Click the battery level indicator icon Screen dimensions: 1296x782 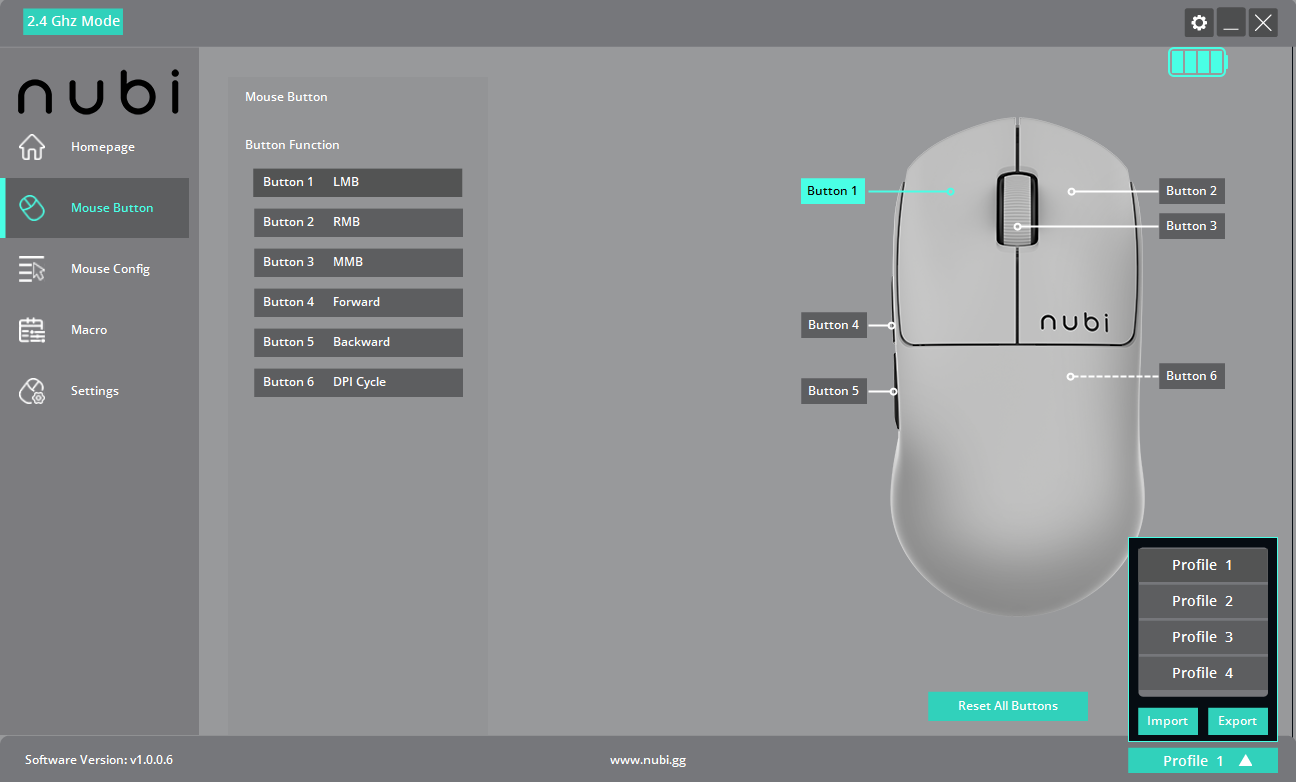pyautogui.click(x=1197, y=63)
